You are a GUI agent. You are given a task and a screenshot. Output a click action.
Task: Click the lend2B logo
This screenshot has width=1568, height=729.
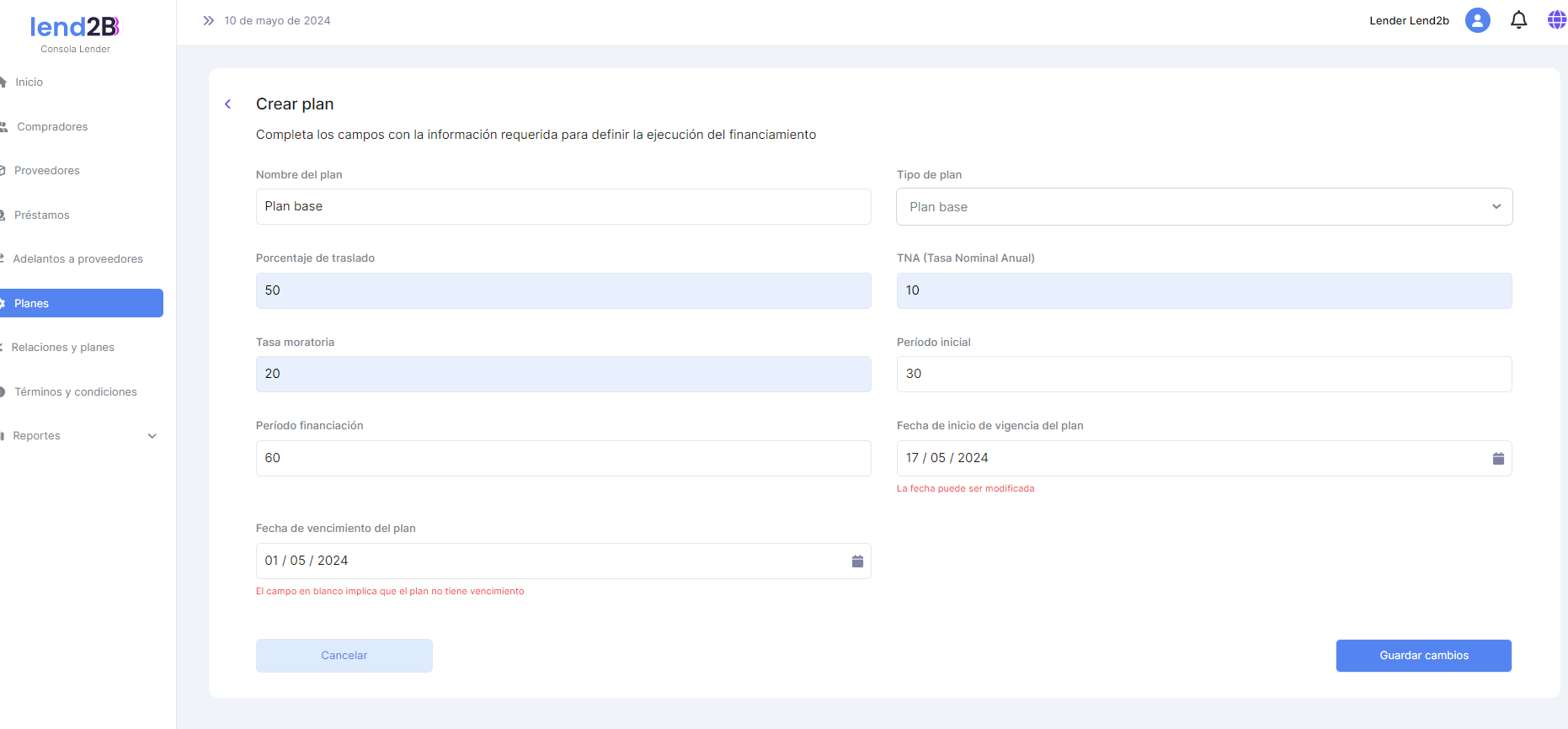pos(75,28)
